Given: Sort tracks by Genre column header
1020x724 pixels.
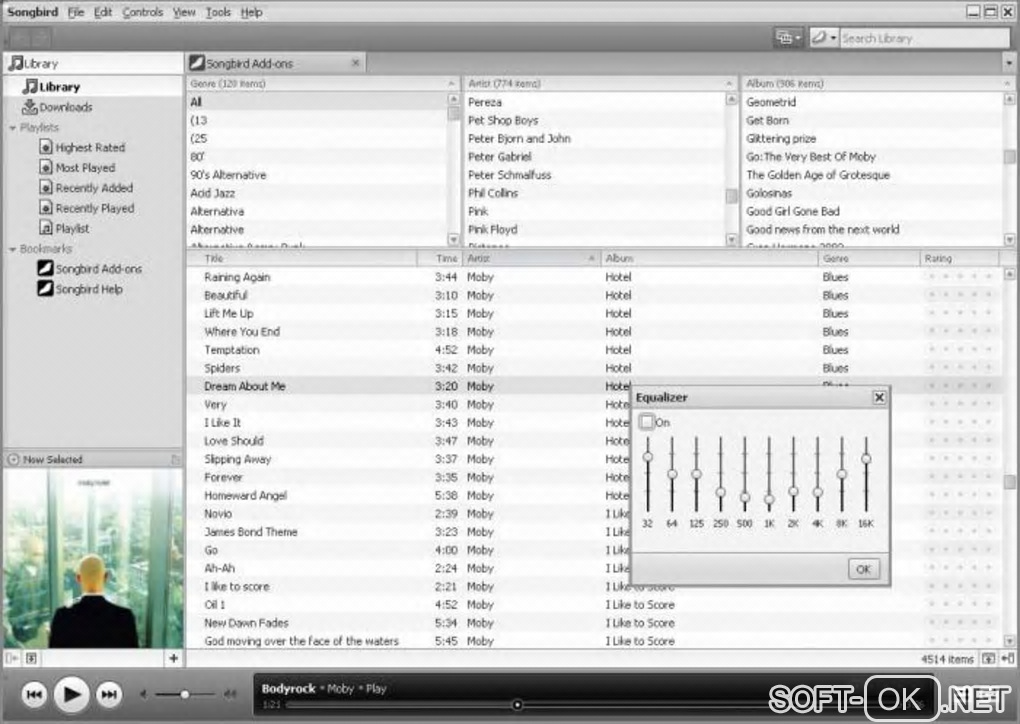Looking at the screenshot, I should [x=869, y=258].
